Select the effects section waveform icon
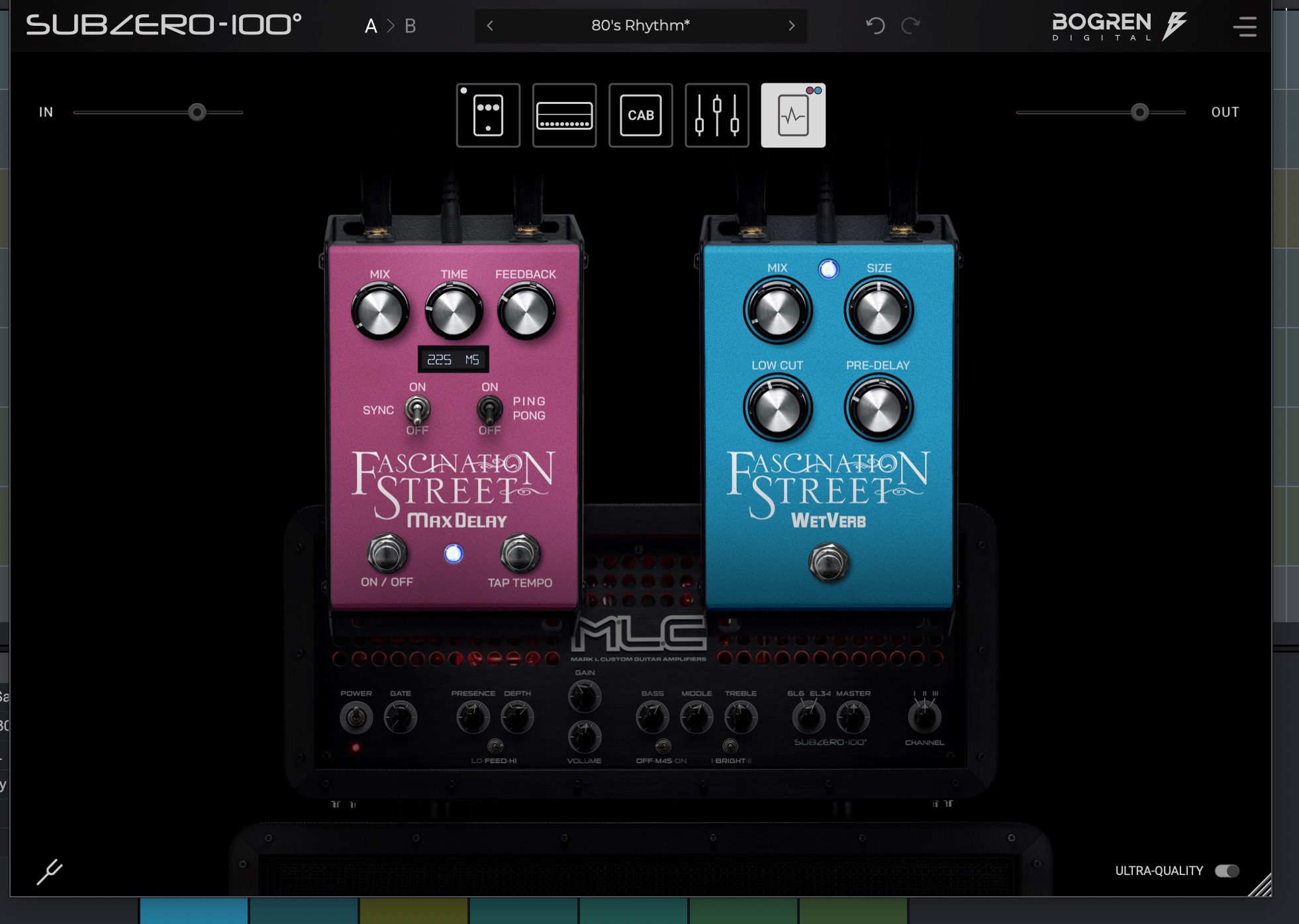Viewport: 1299px width, 924px height. pos(793,115)
